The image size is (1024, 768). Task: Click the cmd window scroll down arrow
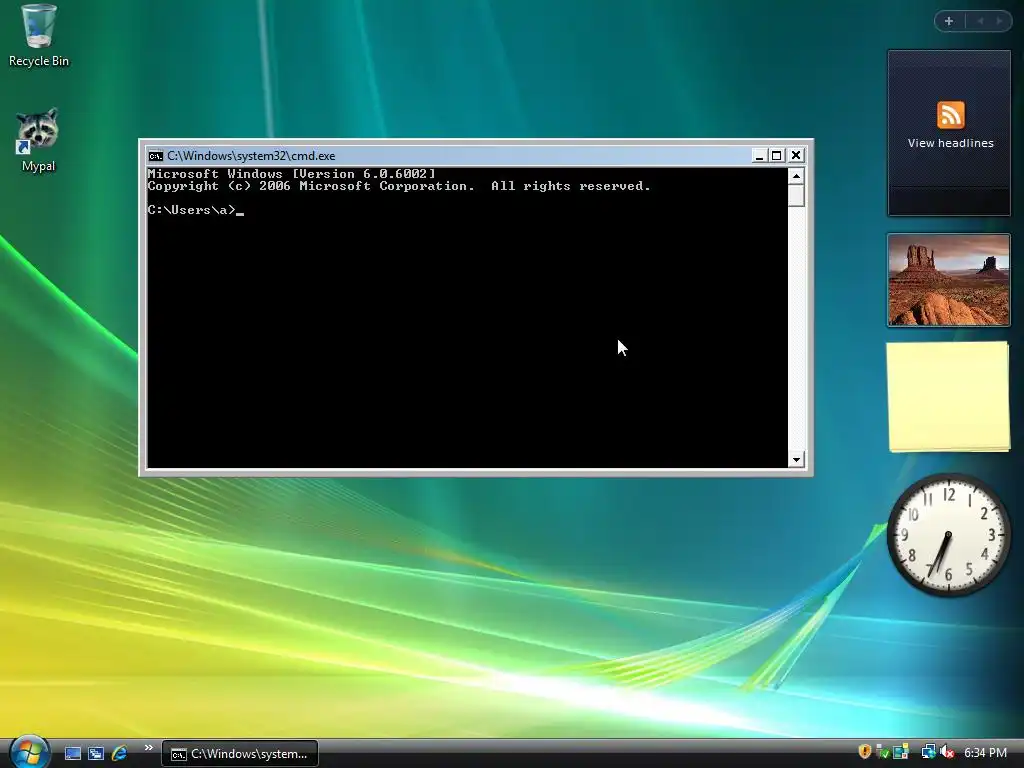point(796,460)
